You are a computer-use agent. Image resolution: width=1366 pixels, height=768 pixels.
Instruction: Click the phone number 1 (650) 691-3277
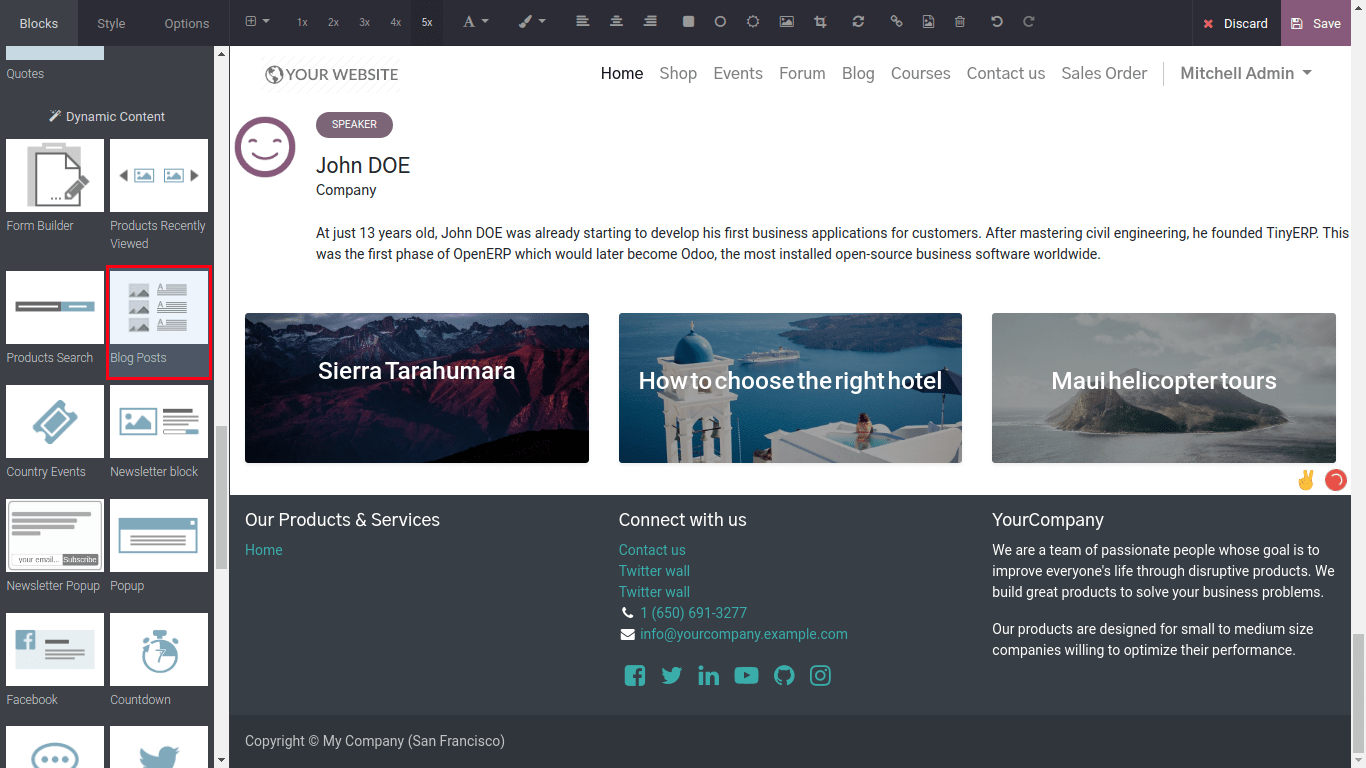pyautogui.click(x=694, y=613)
